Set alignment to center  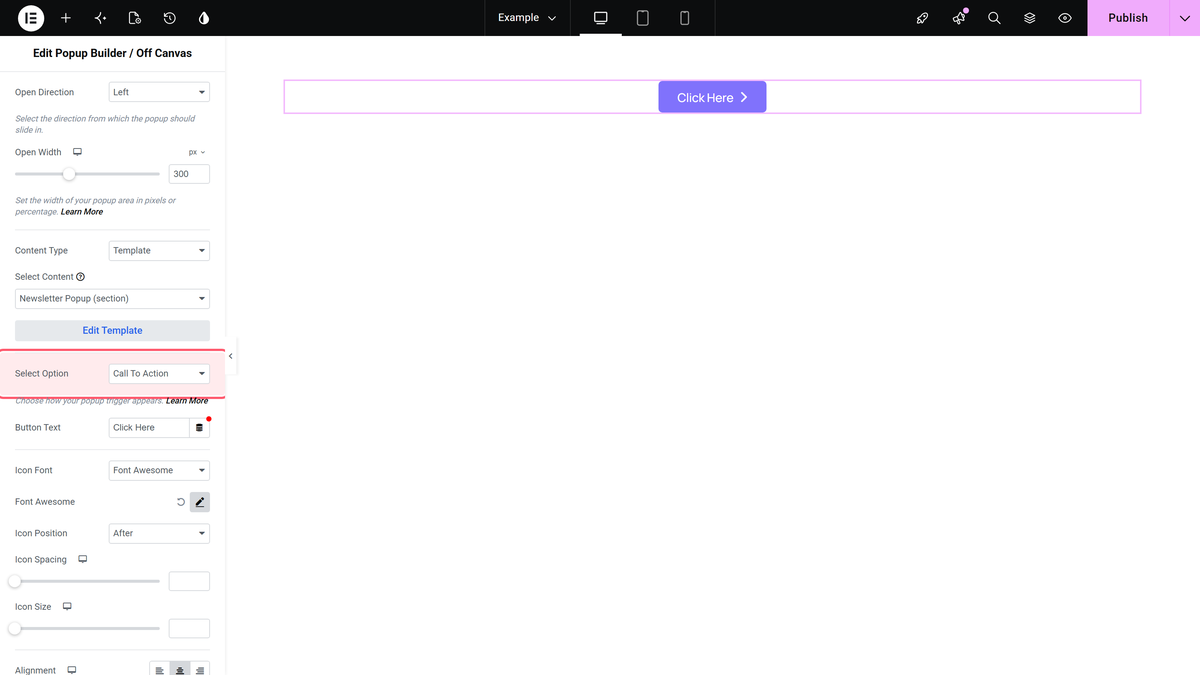pos(180,669)
